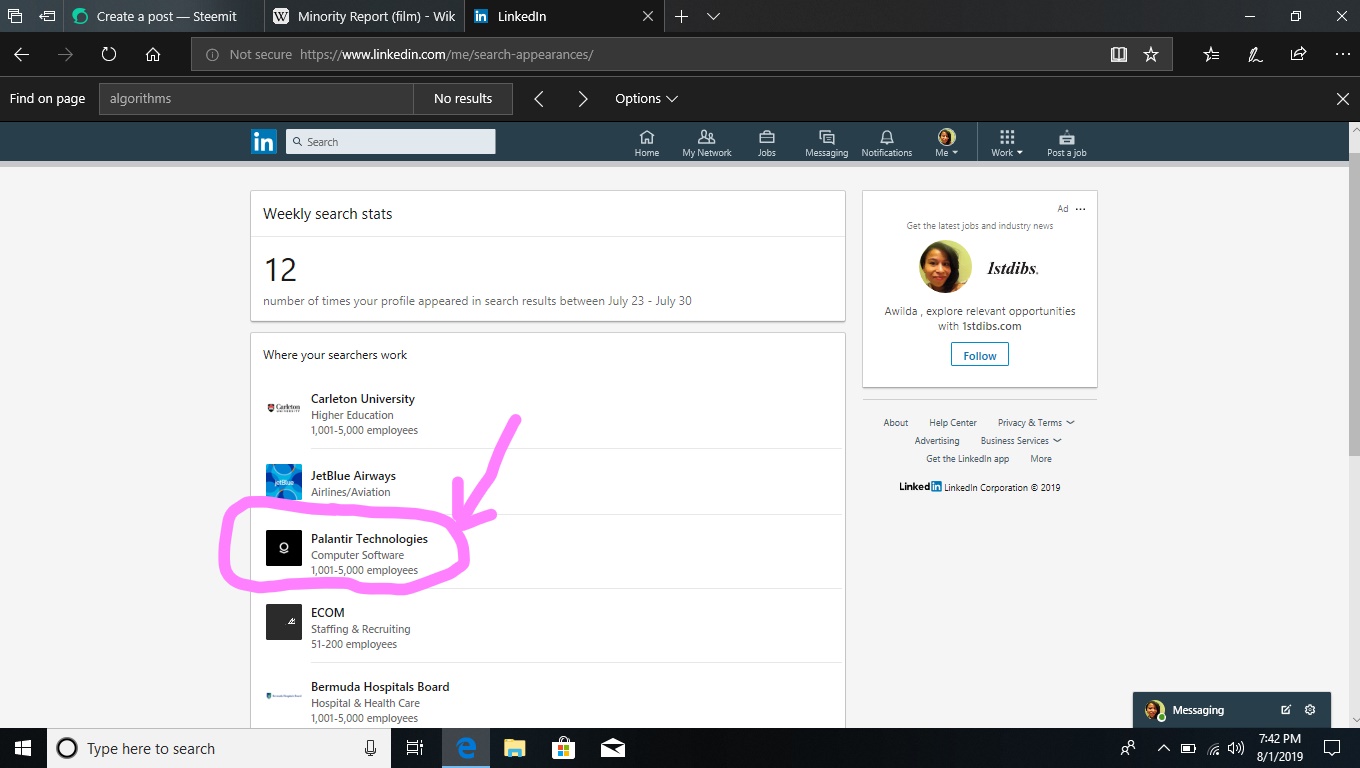This screenshot has width=1360, height=768.
Task: Click JetBlue Airways company logo
Action: click(x=284, y=482)
